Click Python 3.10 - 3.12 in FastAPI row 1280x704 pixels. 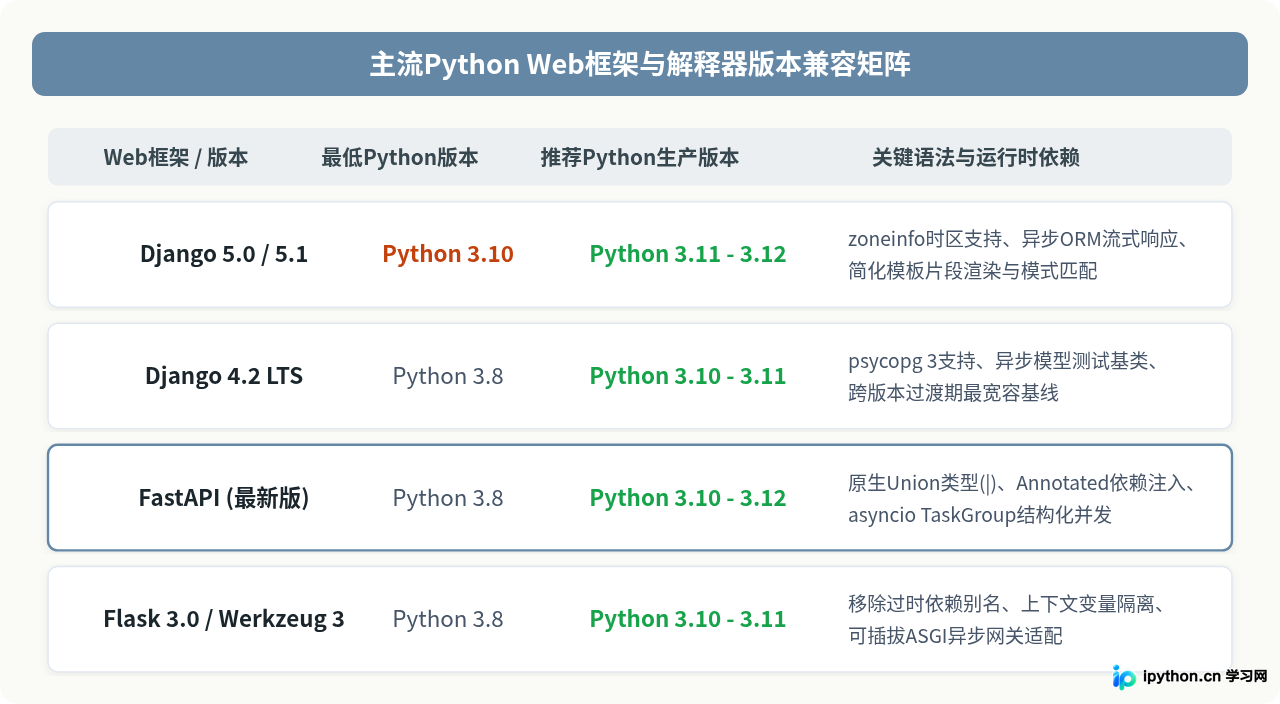click(x=688, y=498)
